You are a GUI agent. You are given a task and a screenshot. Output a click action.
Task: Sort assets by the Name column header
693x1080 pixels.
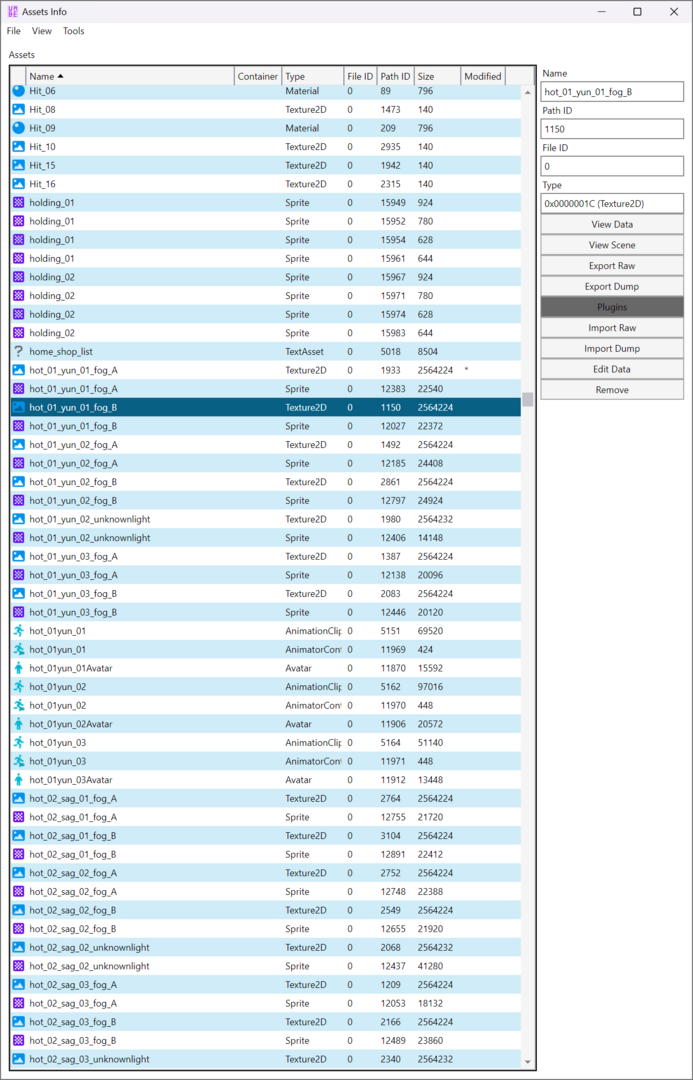point(130,76)
